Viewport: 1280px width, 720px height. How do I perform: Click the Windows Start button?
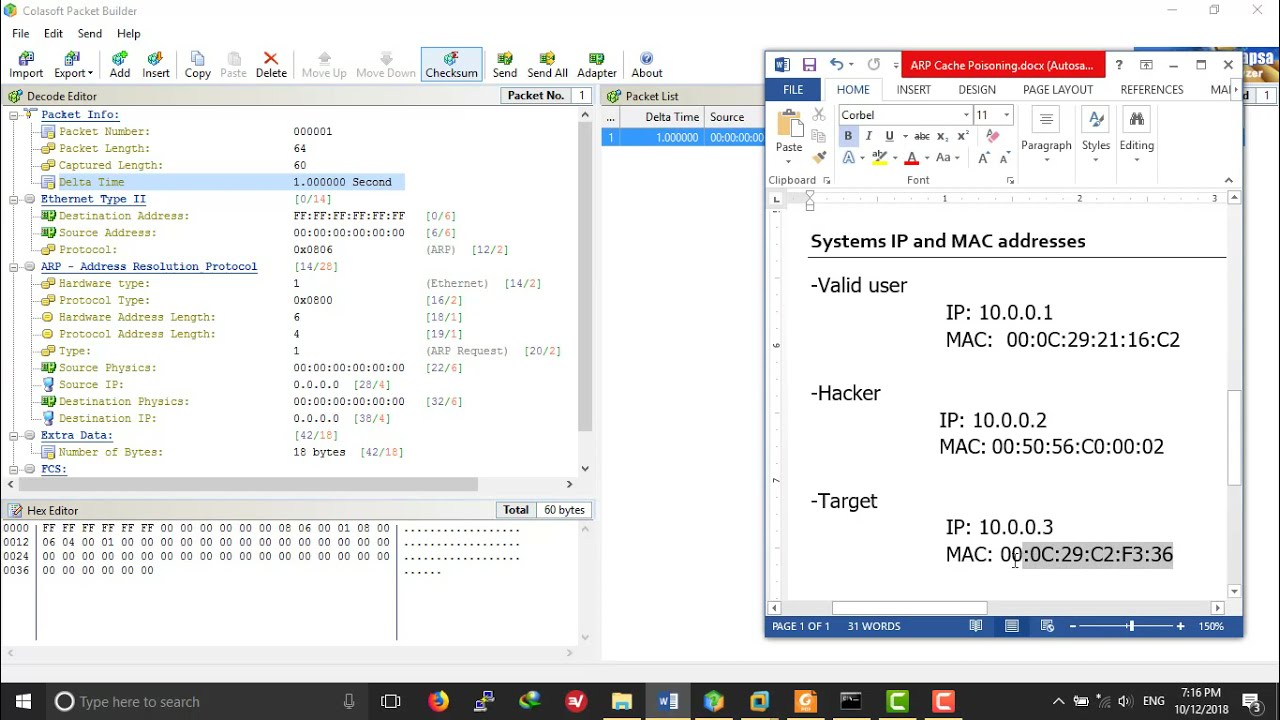[x=23, y=701]
